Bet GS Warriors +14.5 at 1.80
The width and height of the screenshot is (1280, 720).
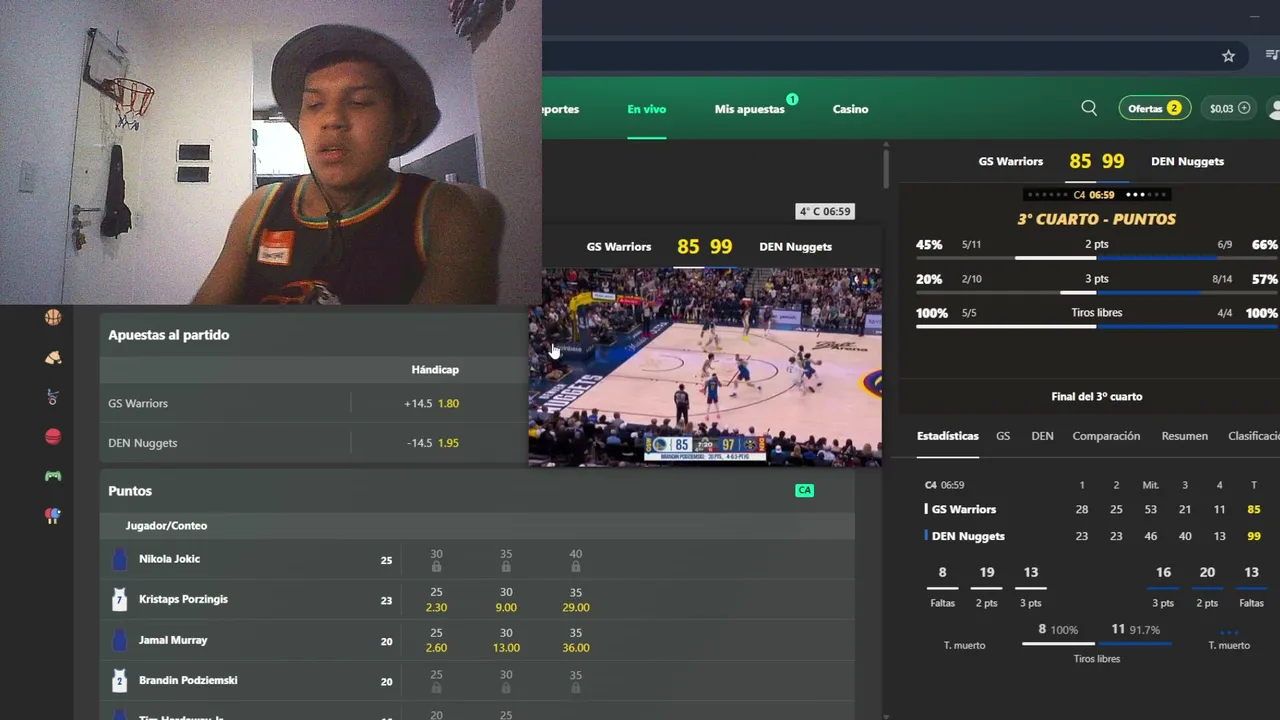pyautogui.click(x=432, y=403)
